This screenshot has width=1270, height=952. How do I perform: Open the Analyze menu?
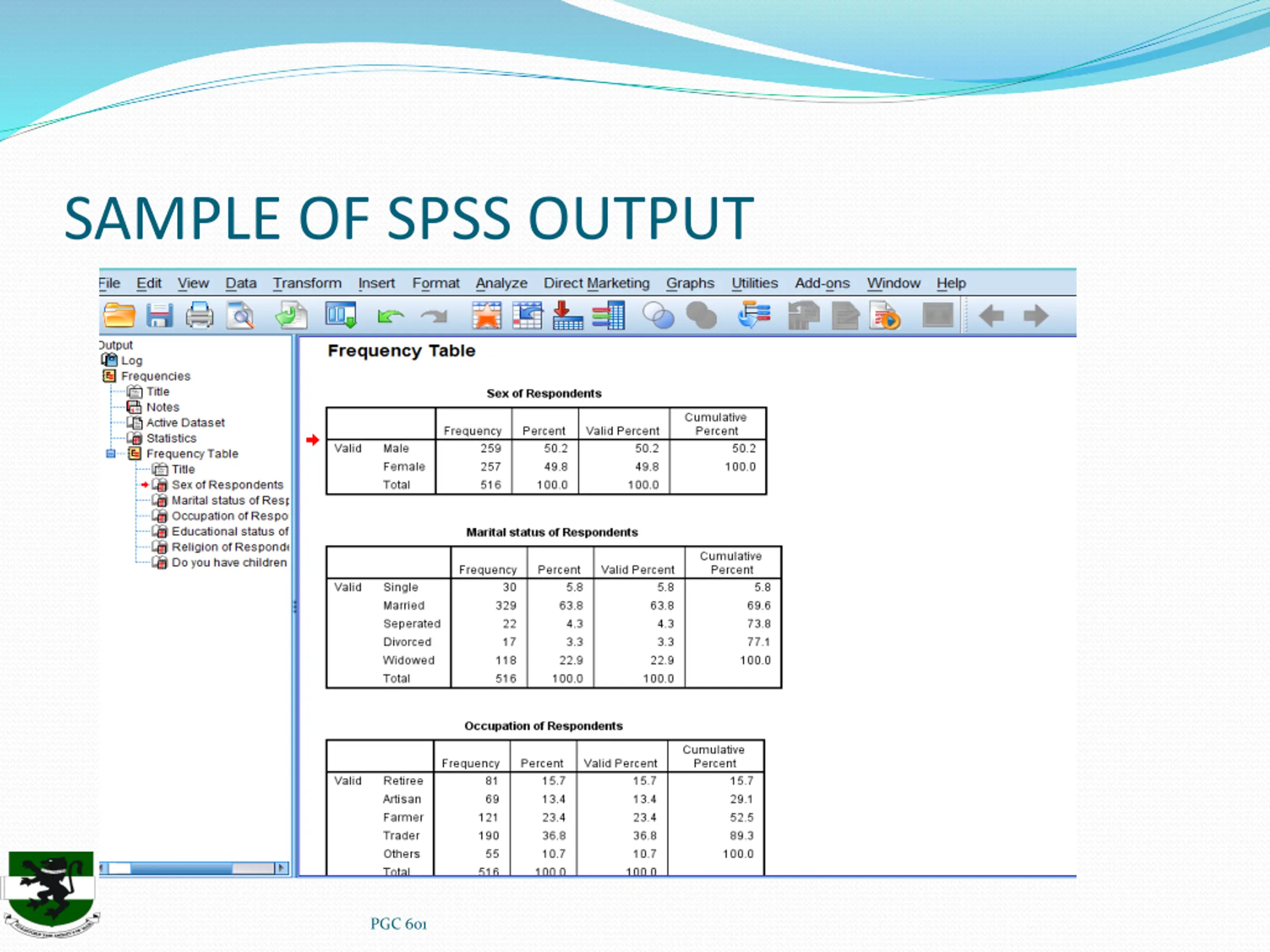coord(501,284)
